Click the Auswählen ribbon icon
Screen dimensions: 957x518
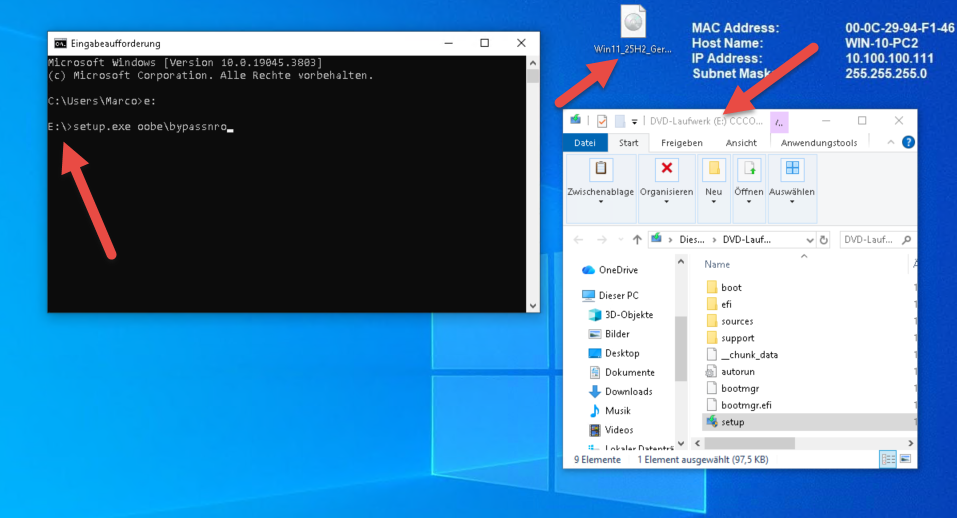click(x=792, y=169)
